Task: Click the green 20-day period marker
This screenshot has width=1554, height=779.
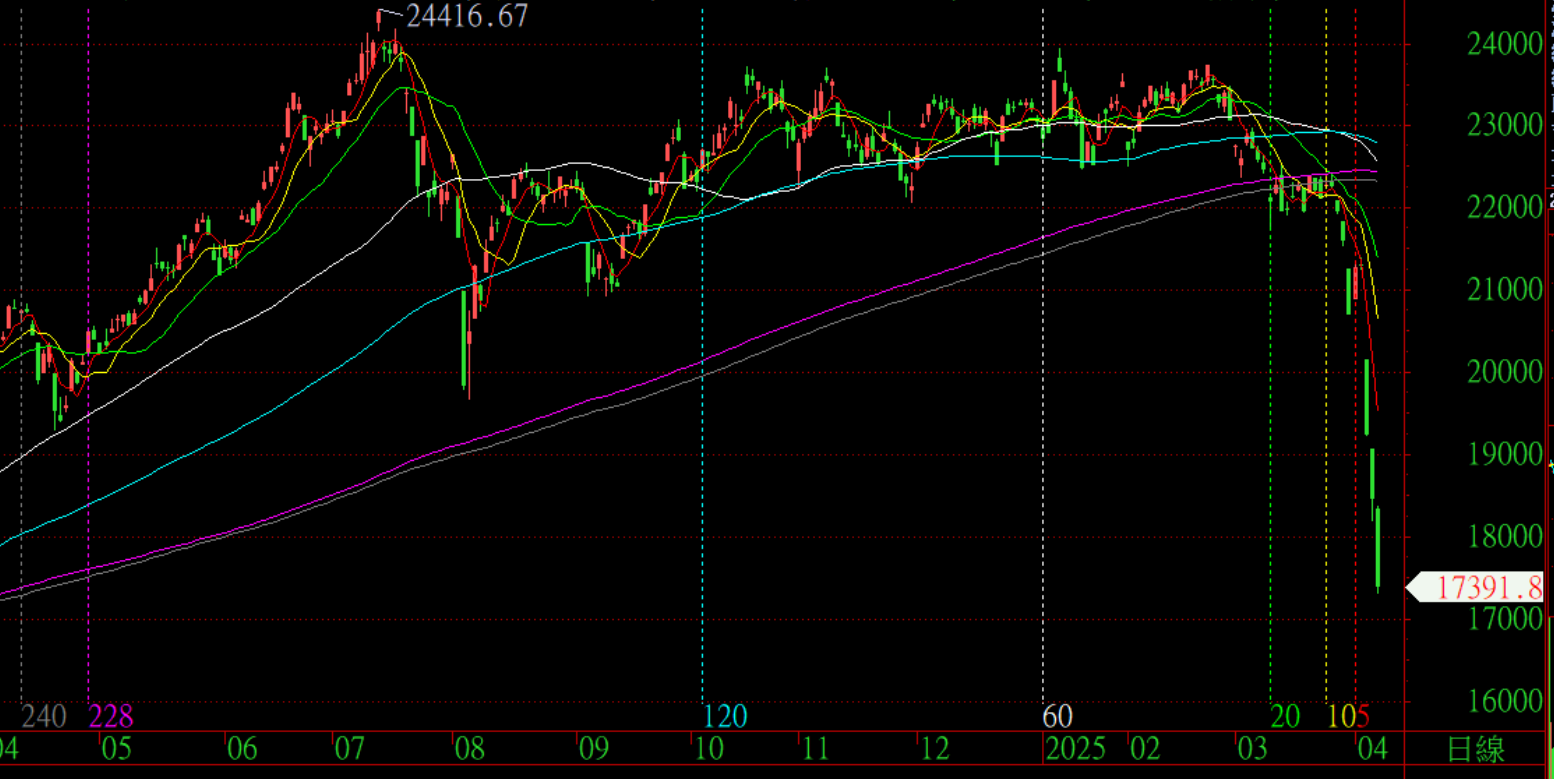Action: point(1286,716)
